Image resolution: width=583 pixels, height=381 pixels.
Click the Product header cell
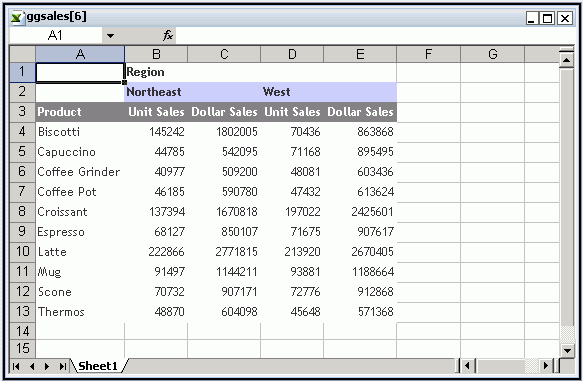[x=80, y=112]
